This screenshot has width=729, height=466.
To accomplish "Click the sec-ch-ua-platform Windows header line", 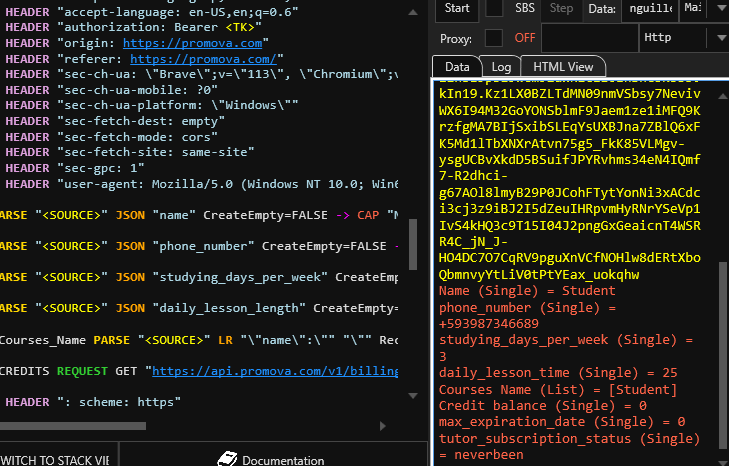I will tap(152, 105).
